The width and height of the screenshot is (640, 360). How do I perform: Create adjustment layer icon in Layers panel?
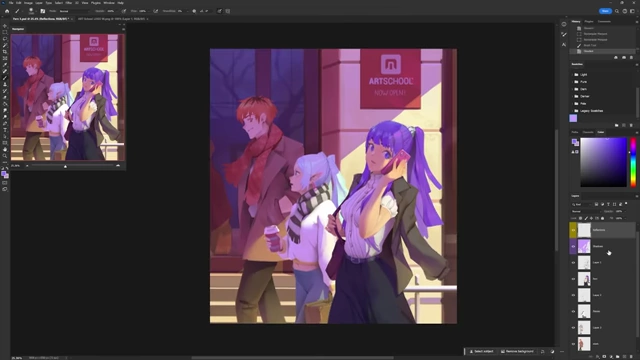(x=611, y=356)
